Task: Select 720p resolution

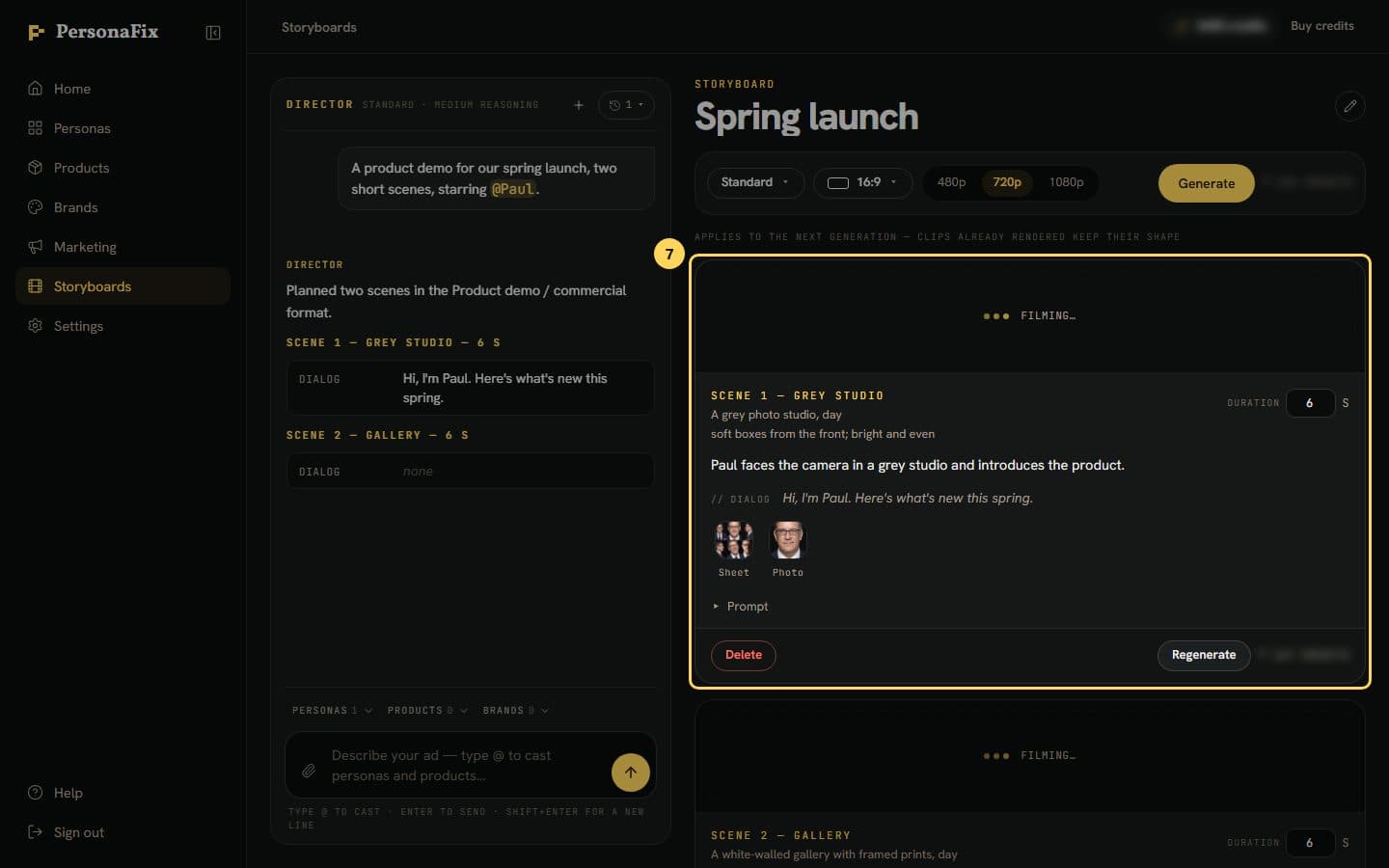Action: point(1007,182)
